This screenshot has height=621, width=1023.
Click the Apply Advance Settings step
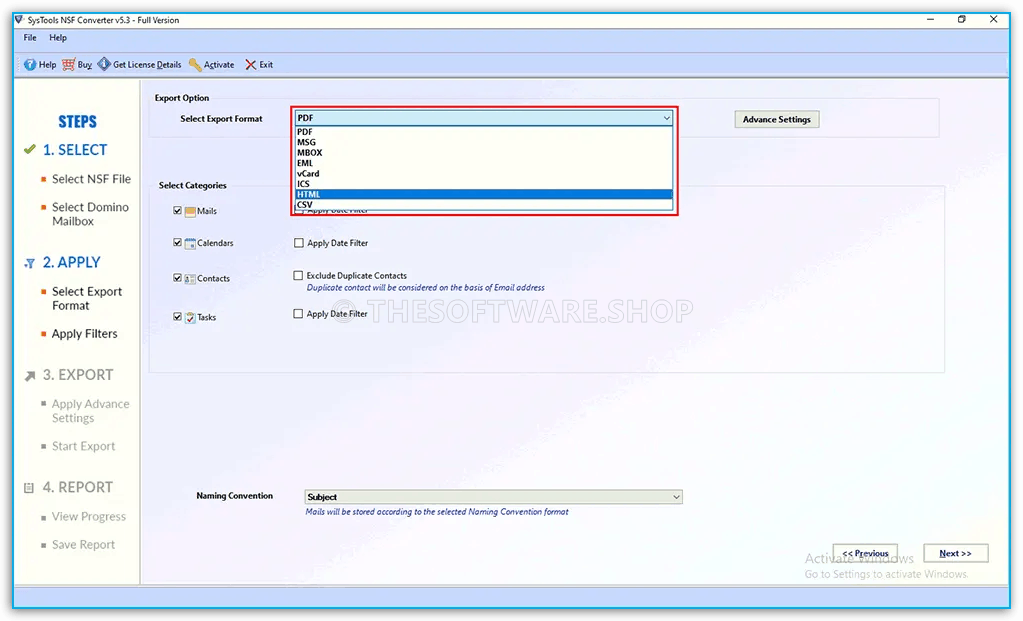pos(91,412)
